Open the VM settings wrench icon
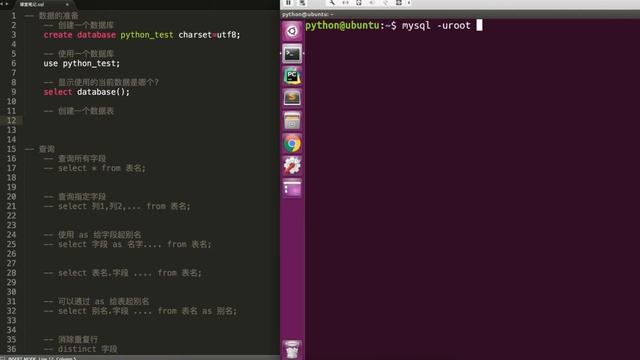Image resolution: width=640 pixels, height=360 pixels. coord(332,2)
